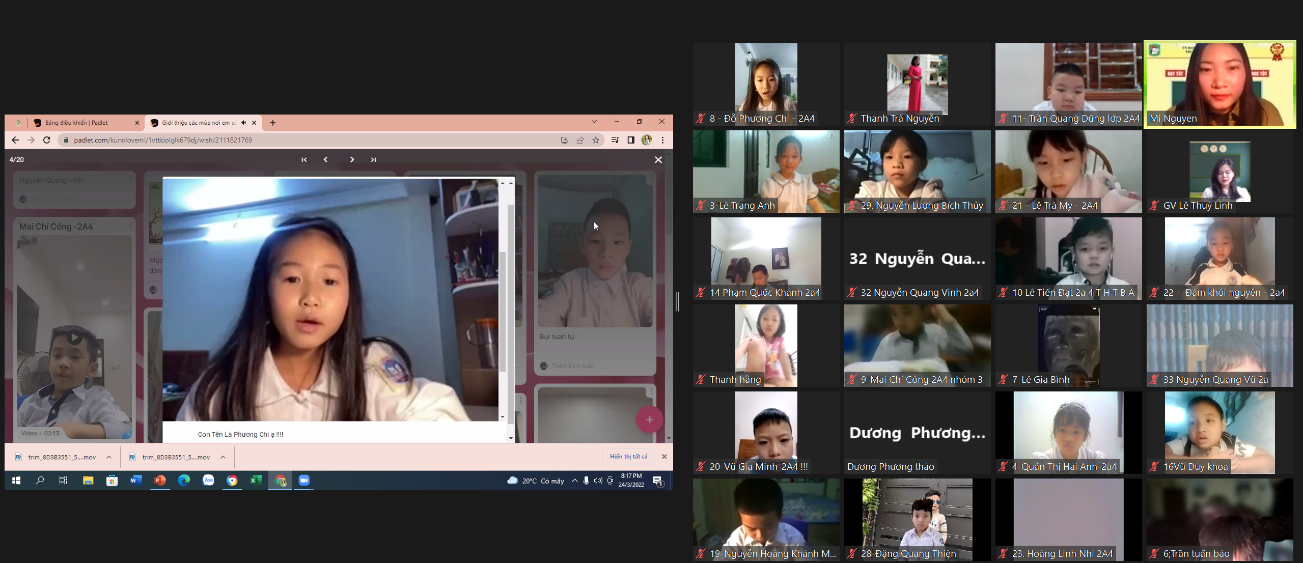The width and height of the screenshot is (1303, 563).
Task: Reload the Padlet page
Action: tap(46, 140)
